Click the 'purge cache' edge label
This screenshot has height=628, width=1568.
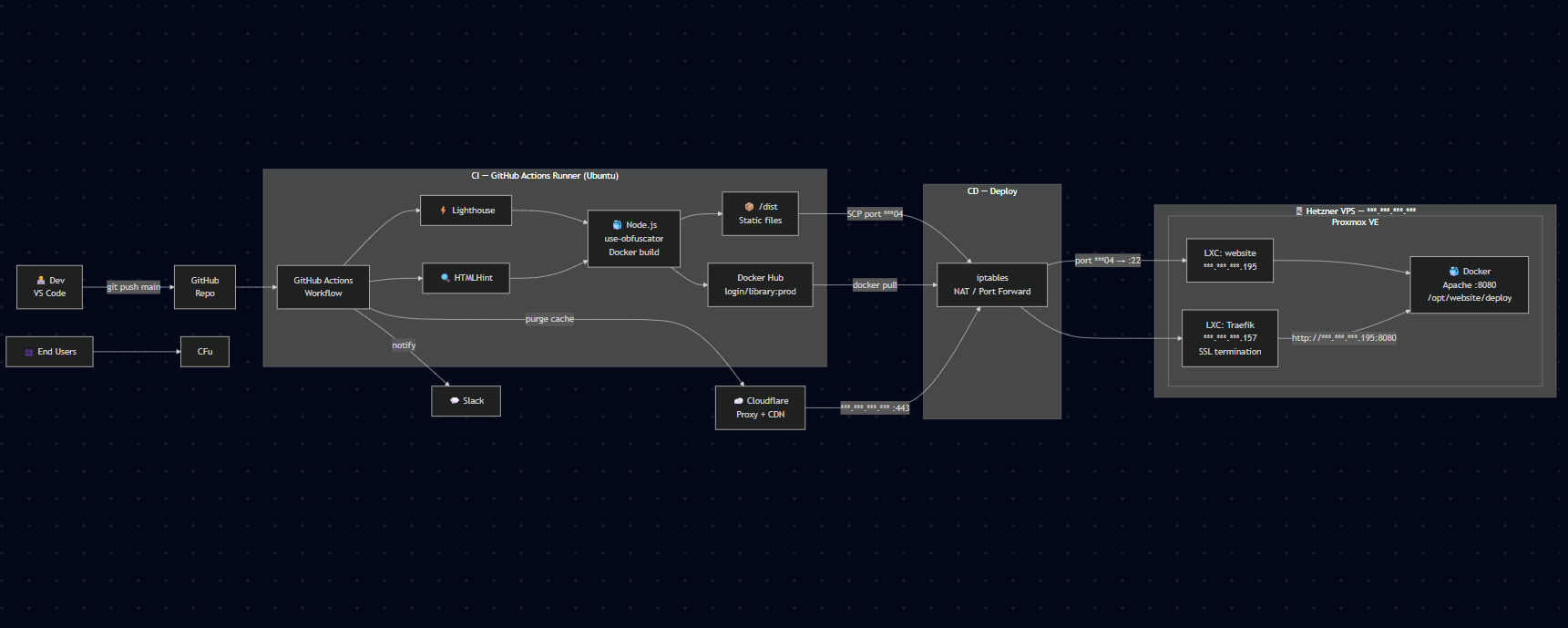549,319
